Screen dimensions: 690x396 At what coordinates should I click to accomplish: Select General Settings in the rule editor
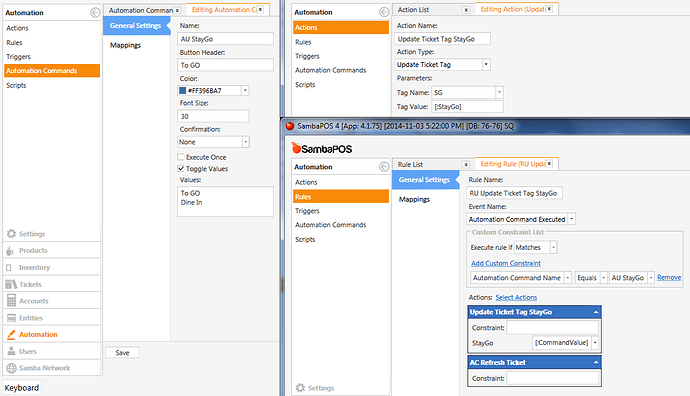(x=425, y=180)
